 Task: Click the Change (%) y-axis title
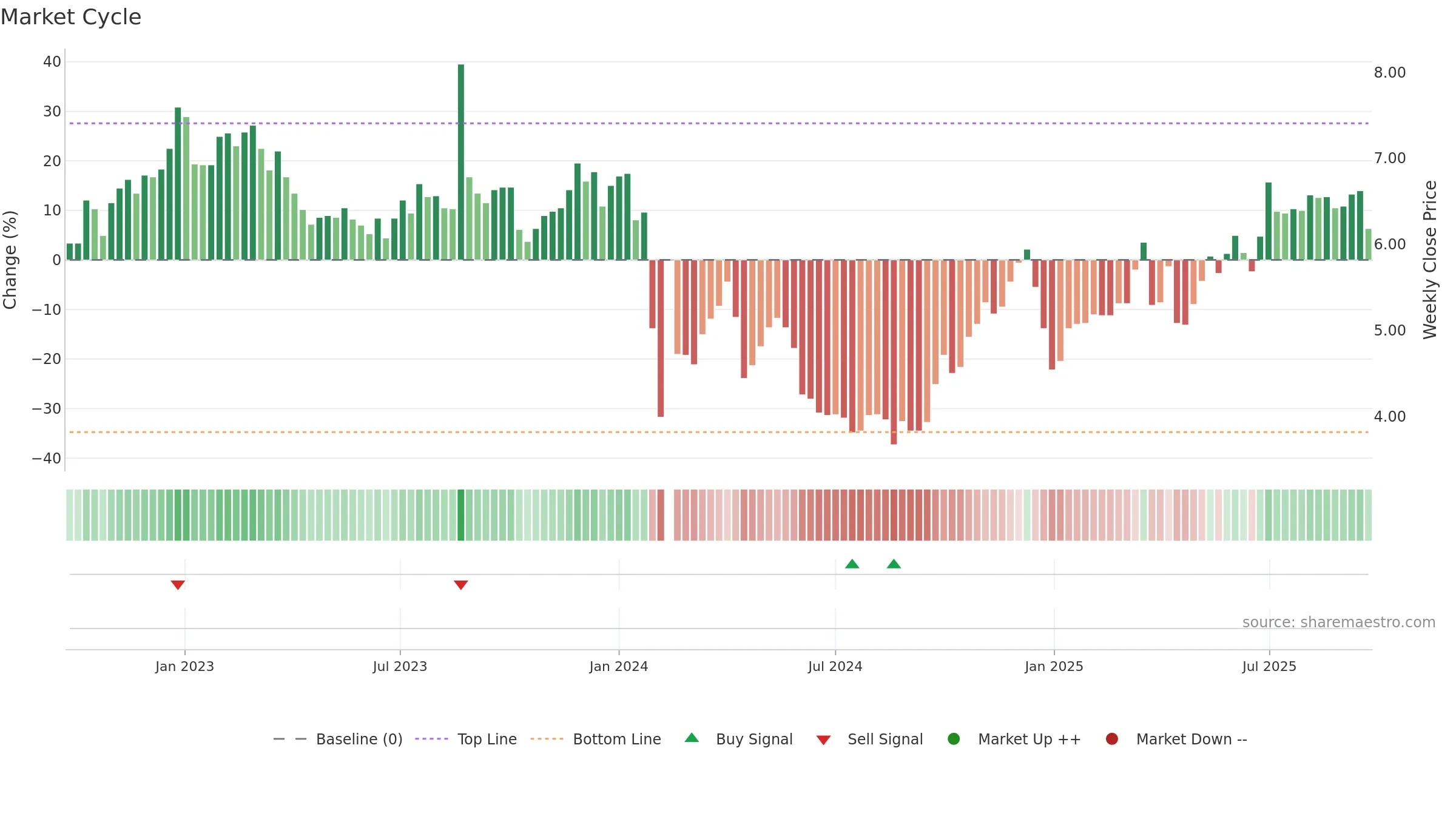pyautogui.click(x=10, y=260)
